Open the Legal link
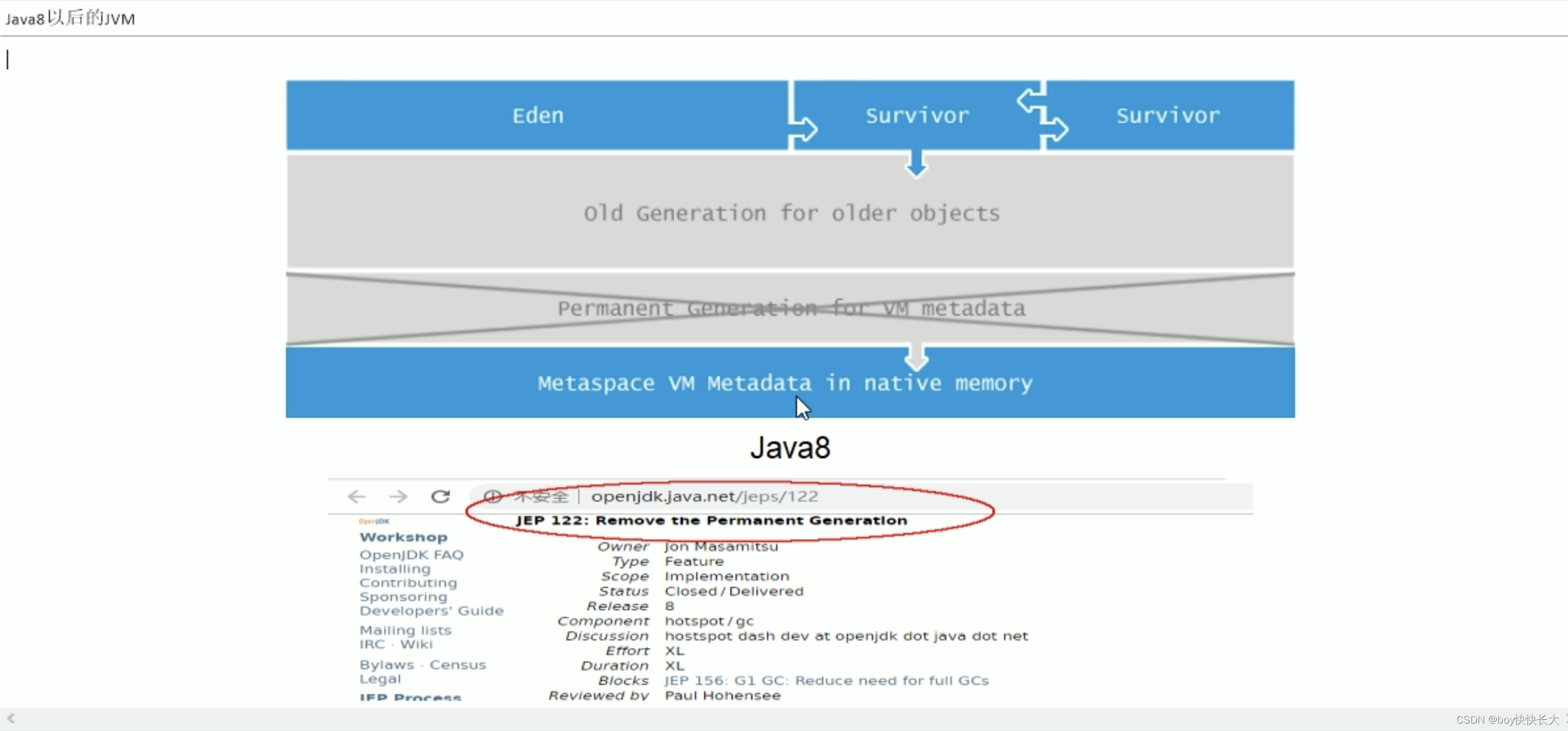Image resolution: width=1568 pixels, height=731 pixels. click(380, 679)
